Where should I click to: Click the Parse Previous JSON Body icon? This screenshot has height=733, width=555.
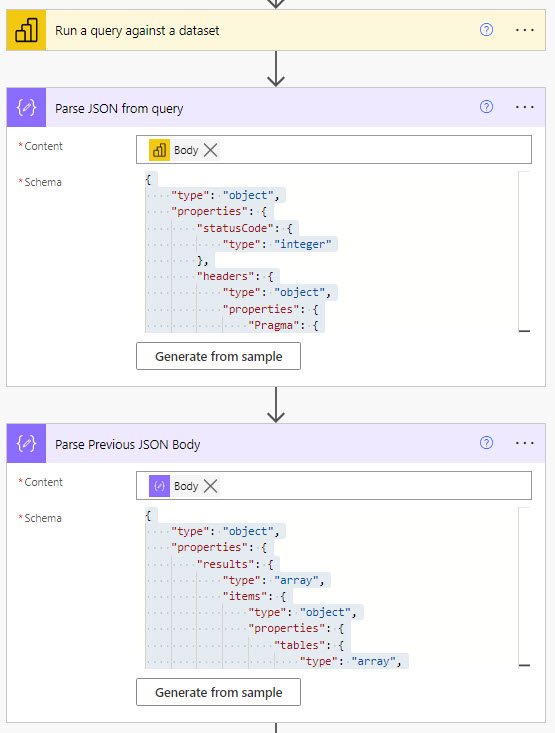pyautogui.click(x=26, y=443)
